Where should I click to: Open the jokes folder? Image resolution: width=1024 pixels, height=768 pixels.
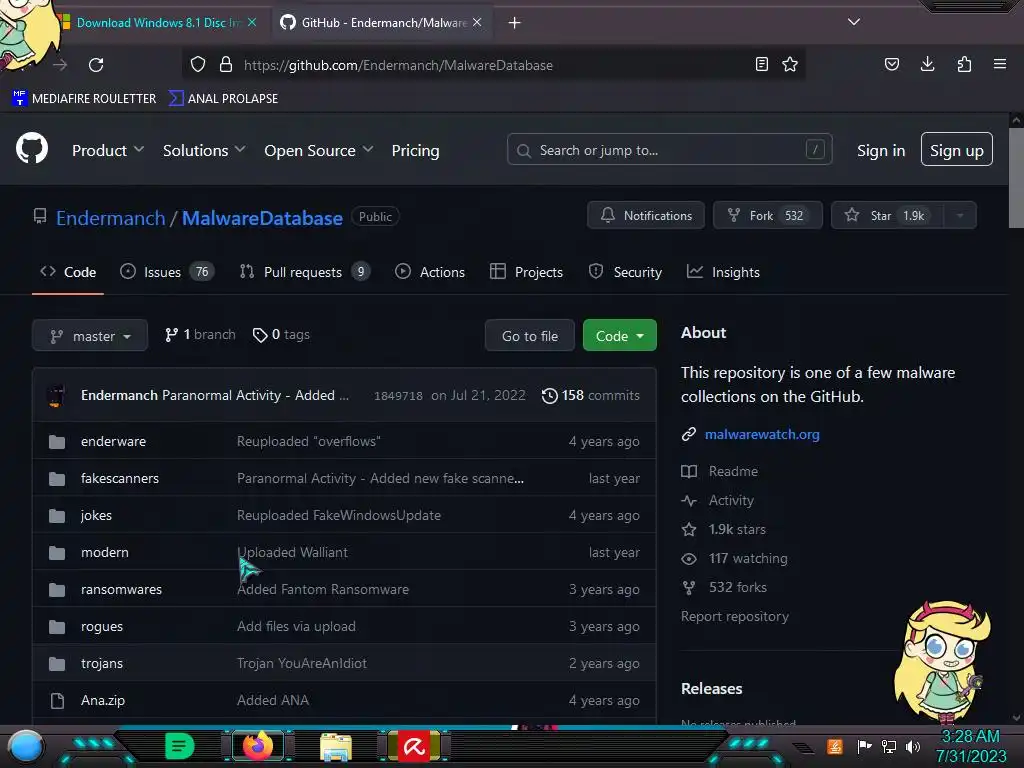tap(96, 515)
